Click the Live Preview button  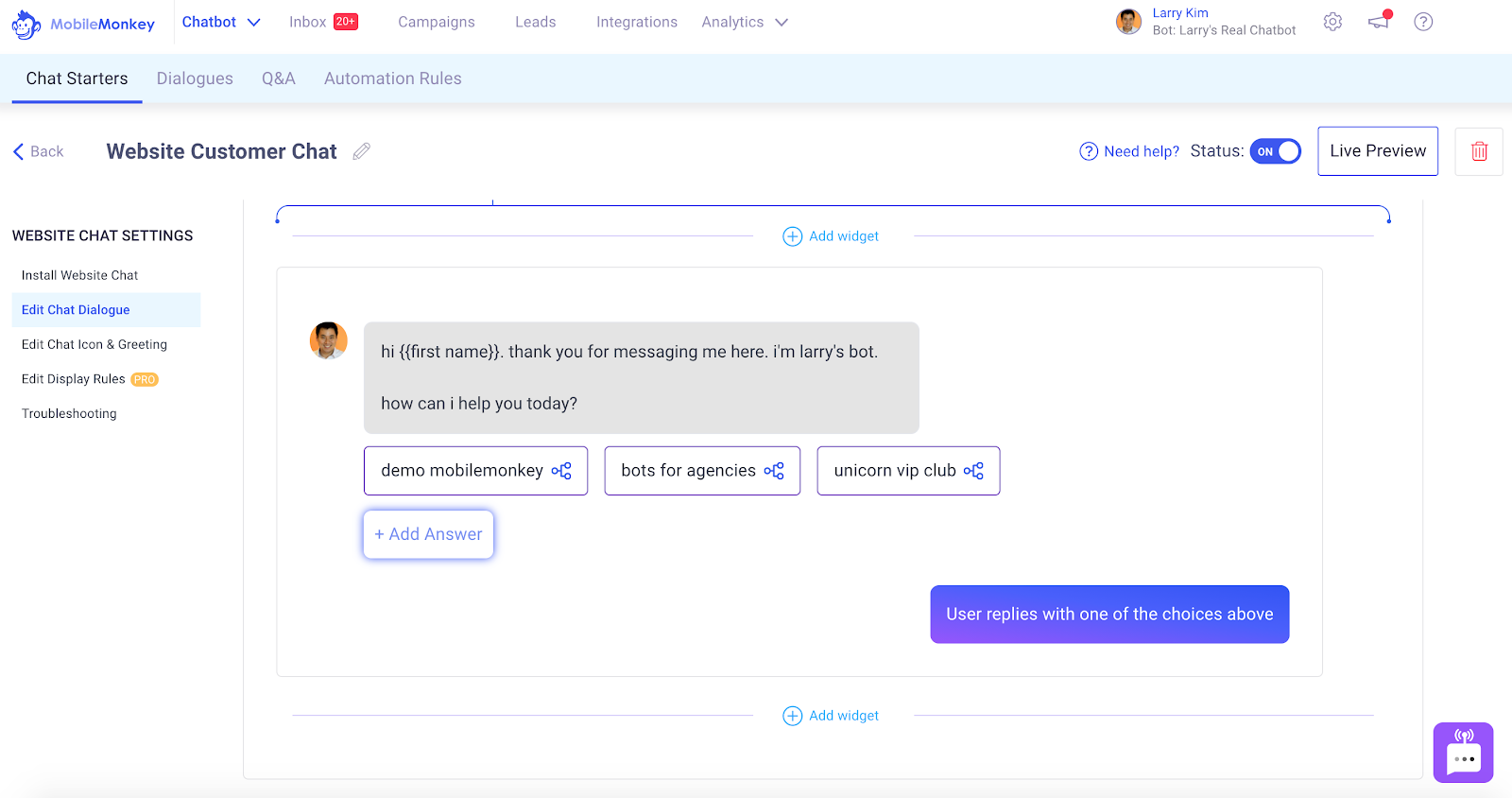coord(1378,151)
